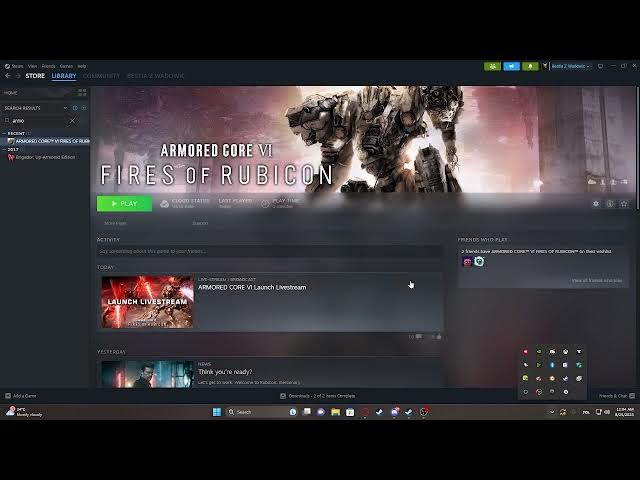Open Friends & Chat
Screen dimensions: 640x480
pos(616,396)
